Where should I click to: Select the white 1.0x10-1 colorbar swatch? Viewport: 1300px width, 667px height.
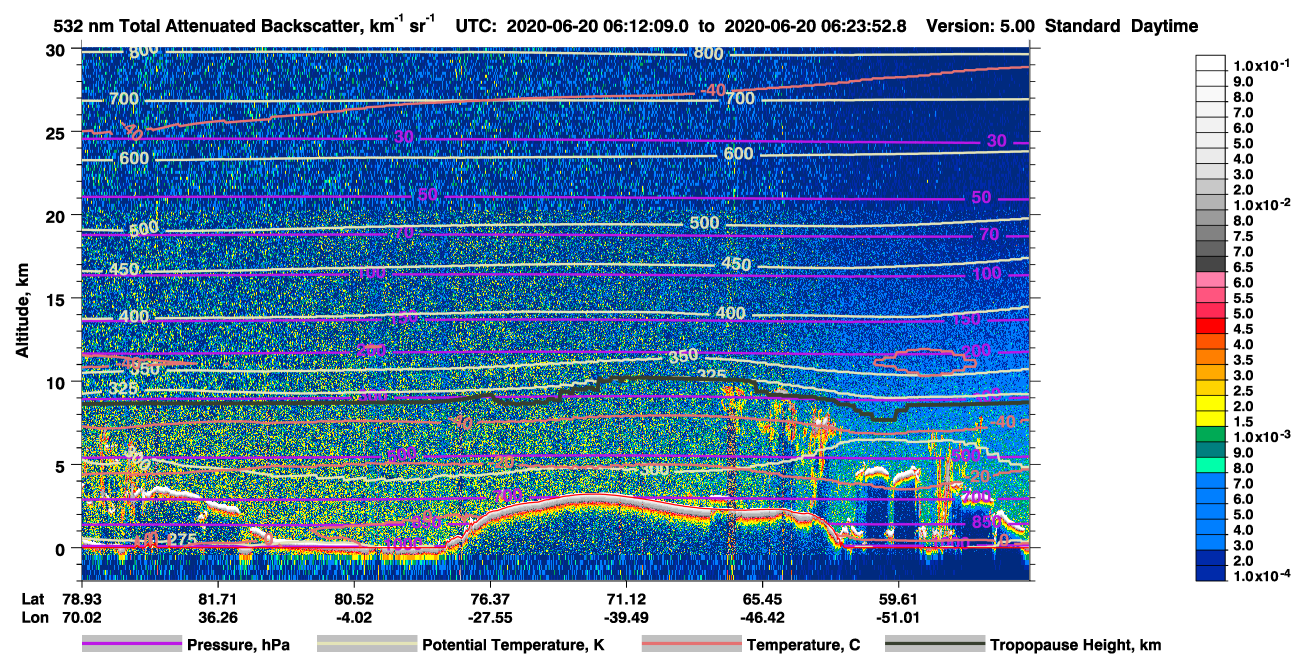pos(1211,65)
